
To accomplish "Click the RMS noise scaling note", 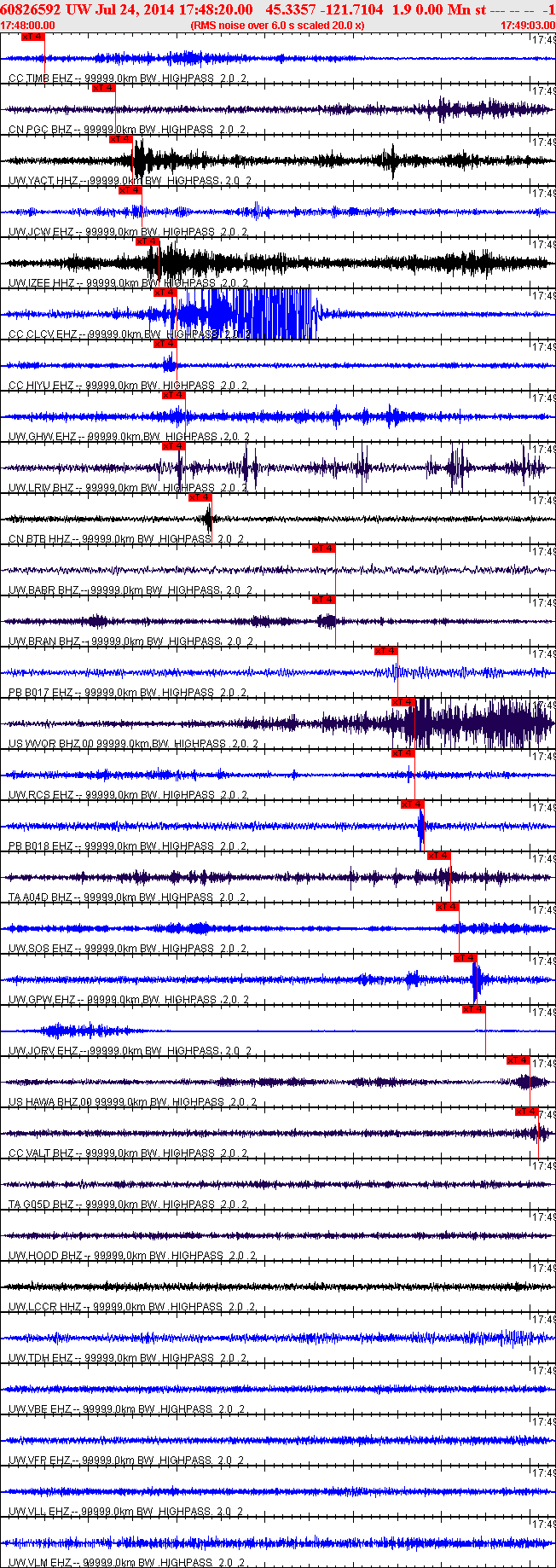I will coord(278,26).
